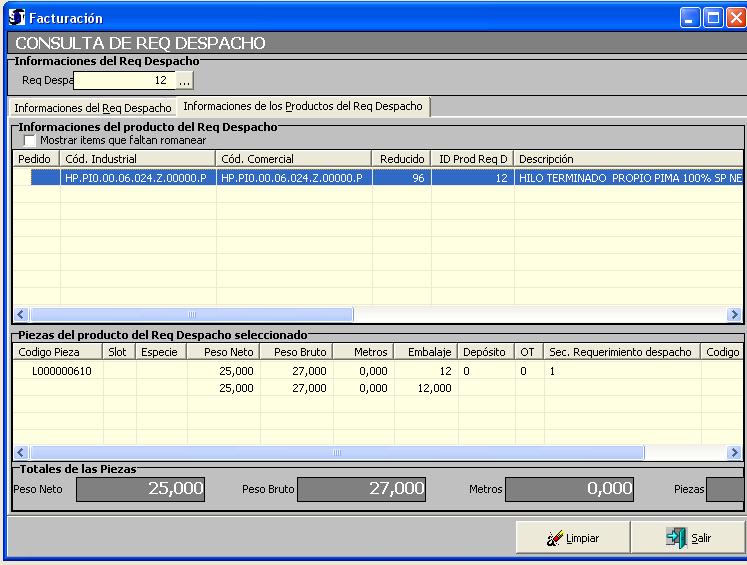
Task: Maximize the Facturación window
Action: 710,17
